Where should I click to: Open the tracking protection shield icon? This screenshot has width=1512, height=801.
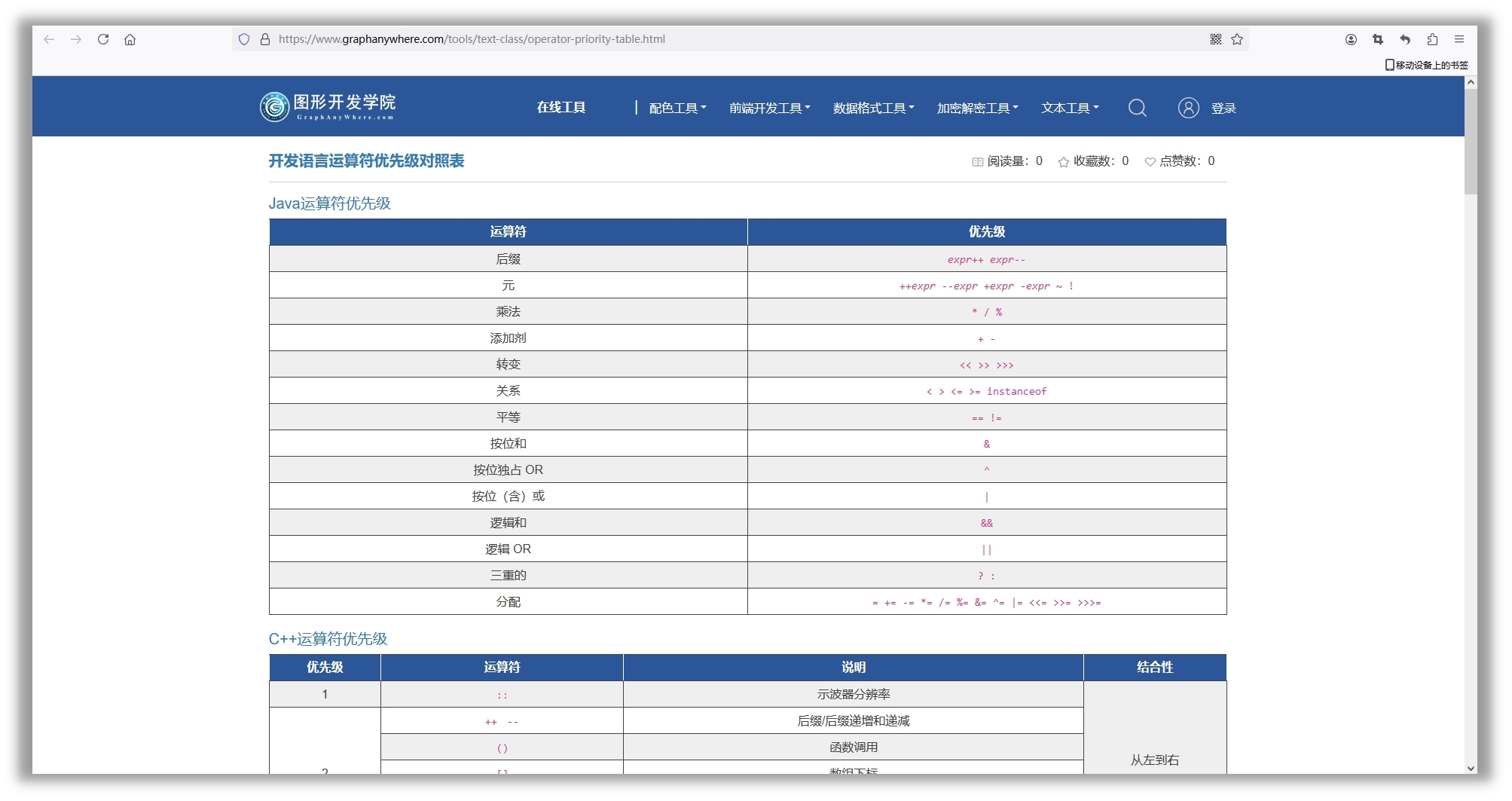[244, 39]
